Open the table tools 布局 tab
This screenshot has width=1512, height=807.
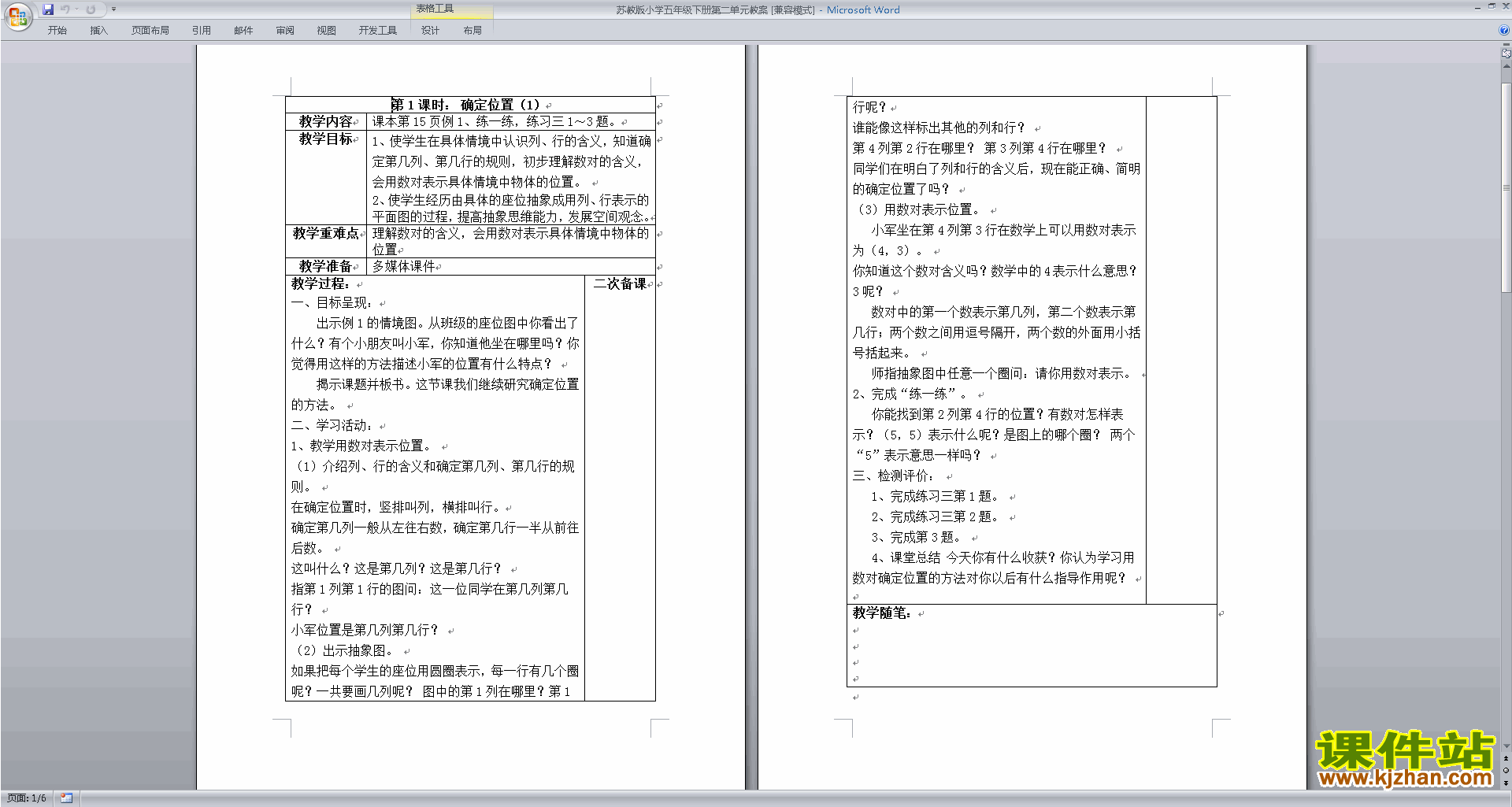[x=472, y=31]
